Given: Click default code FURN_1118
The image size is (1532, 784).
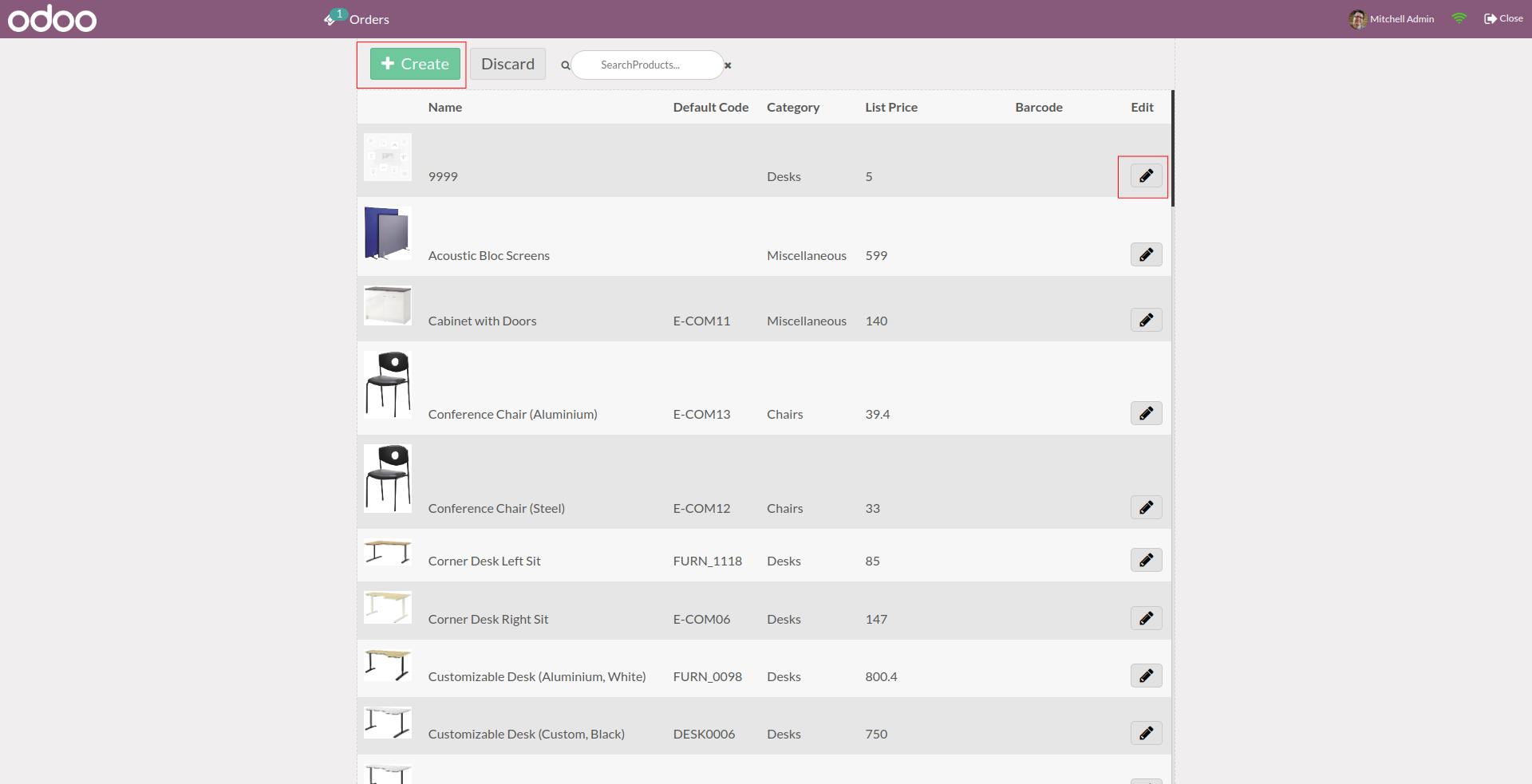Looking at the screenshot, I should 708,561.
